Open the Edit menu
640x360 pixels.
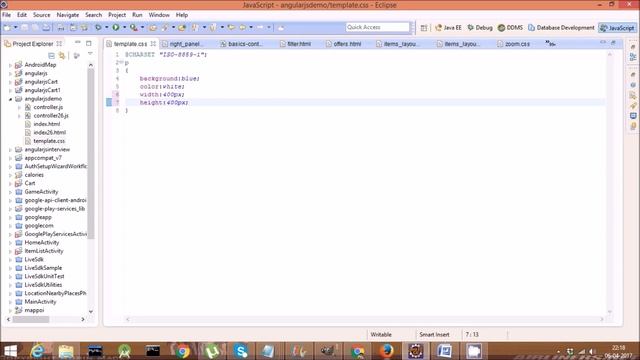point(22,15)
